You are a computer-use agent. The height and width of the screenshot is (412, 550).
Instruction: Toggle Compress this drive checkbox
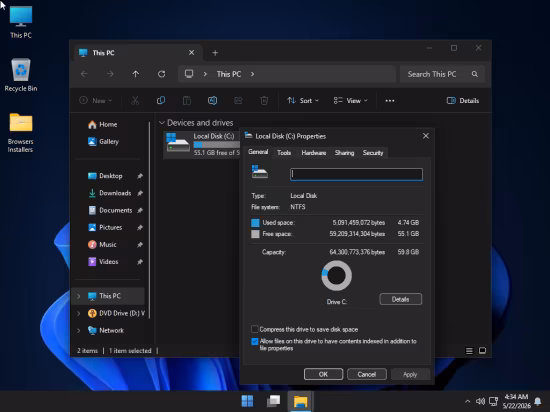click(255, 329)
